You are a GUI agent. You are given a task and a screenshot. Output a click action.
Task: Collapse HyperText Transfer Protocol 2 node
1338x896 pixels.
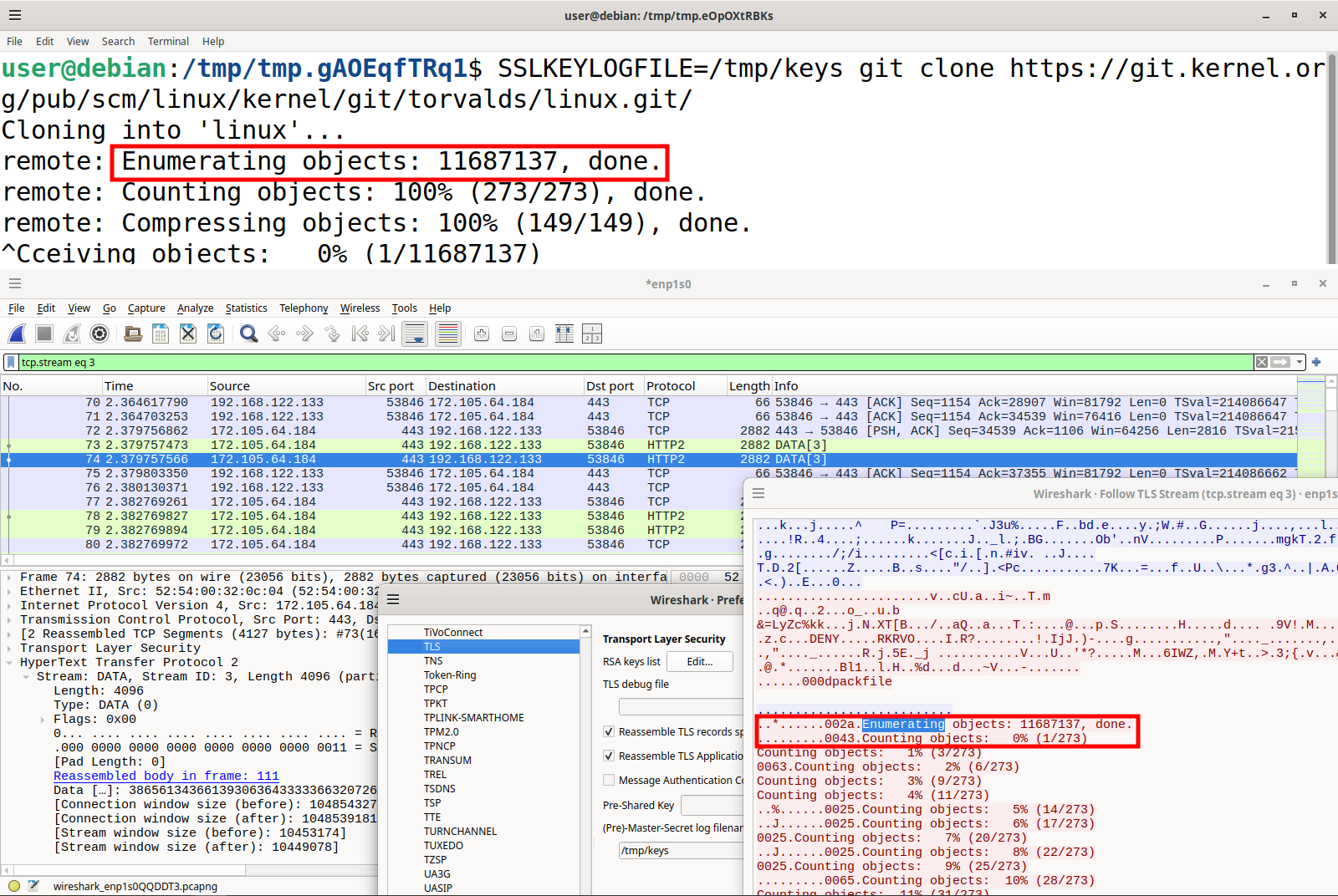point(9,662)
